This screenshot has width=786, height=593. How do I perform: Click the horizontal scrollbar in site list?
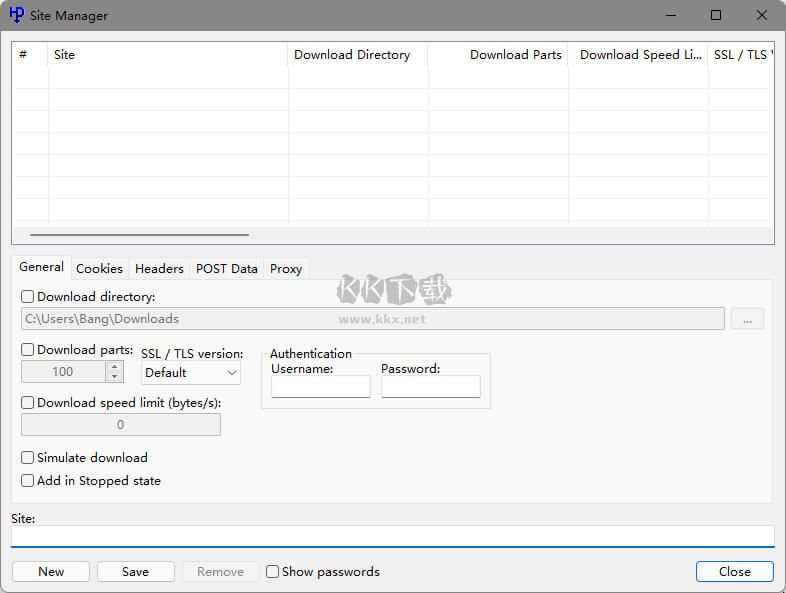[x=140, y=235]
